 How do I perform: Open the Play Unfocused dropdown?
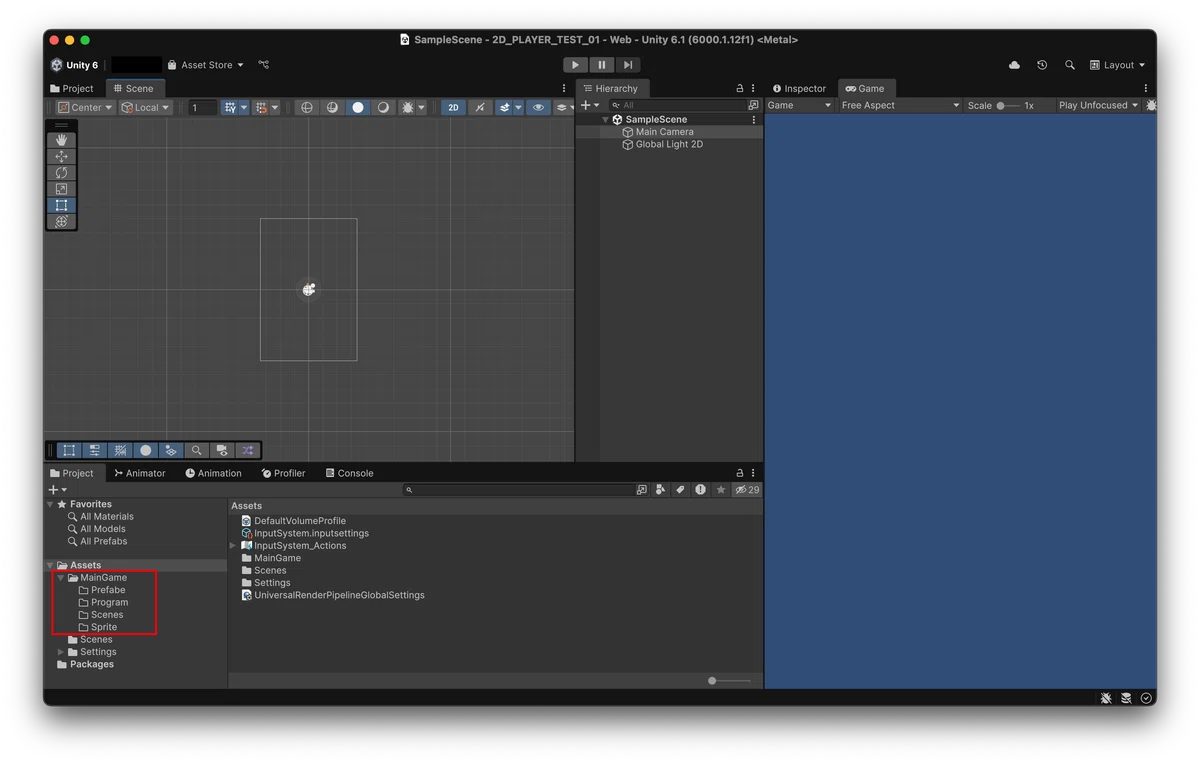[x=1098, y=105]
